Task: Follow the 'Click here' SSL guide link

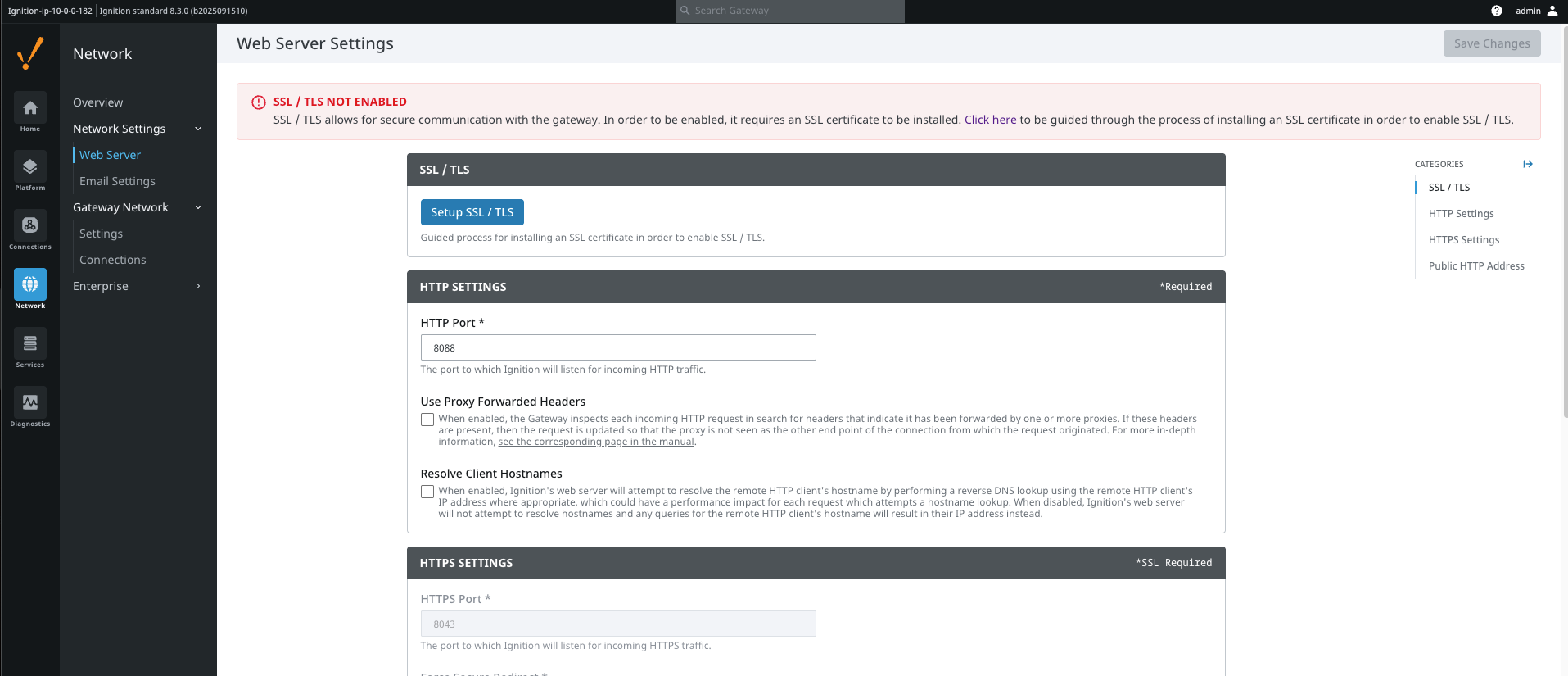Action: pyautogui.click(x=990, y=120)
